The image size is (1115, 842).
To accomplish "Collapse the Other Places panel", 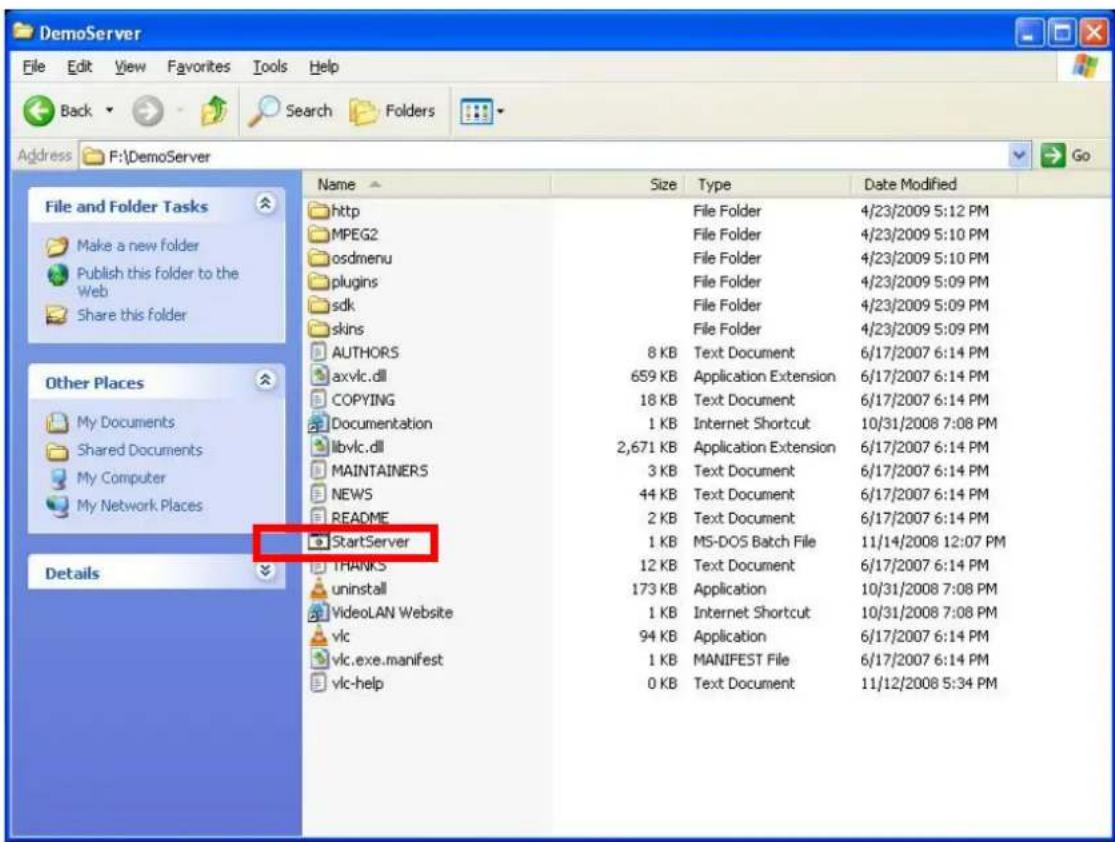I will (265, 380).
